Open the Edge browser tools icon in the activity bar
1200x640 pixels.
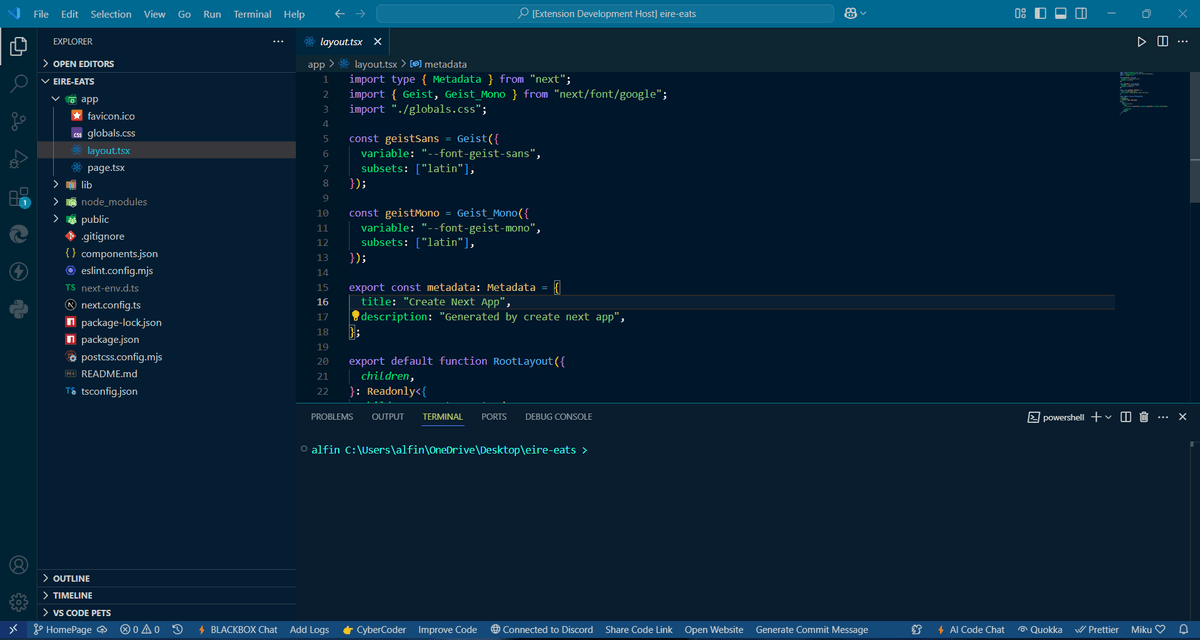tap(18, 234)
